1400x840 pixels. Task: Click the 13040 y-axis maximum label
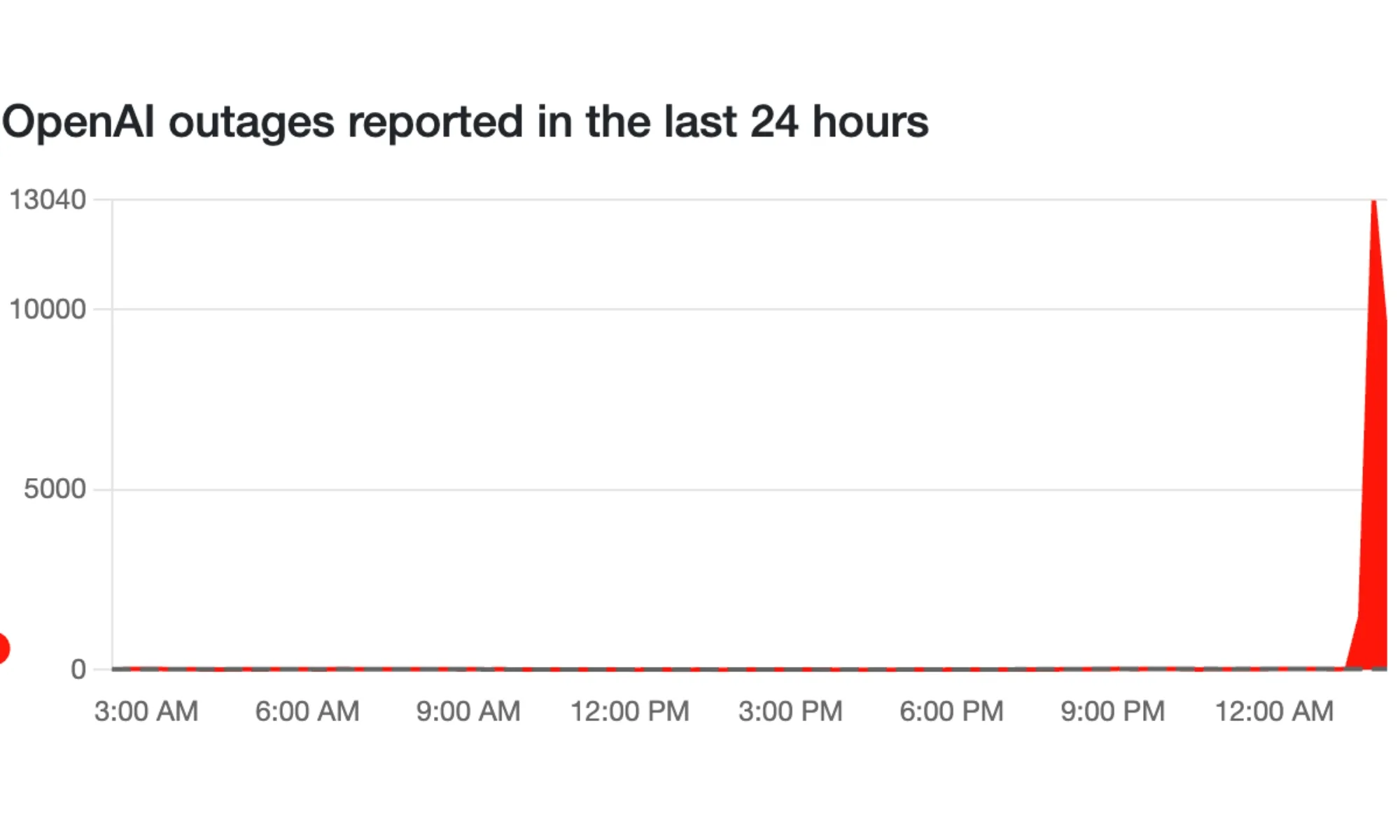pos(48,200)
